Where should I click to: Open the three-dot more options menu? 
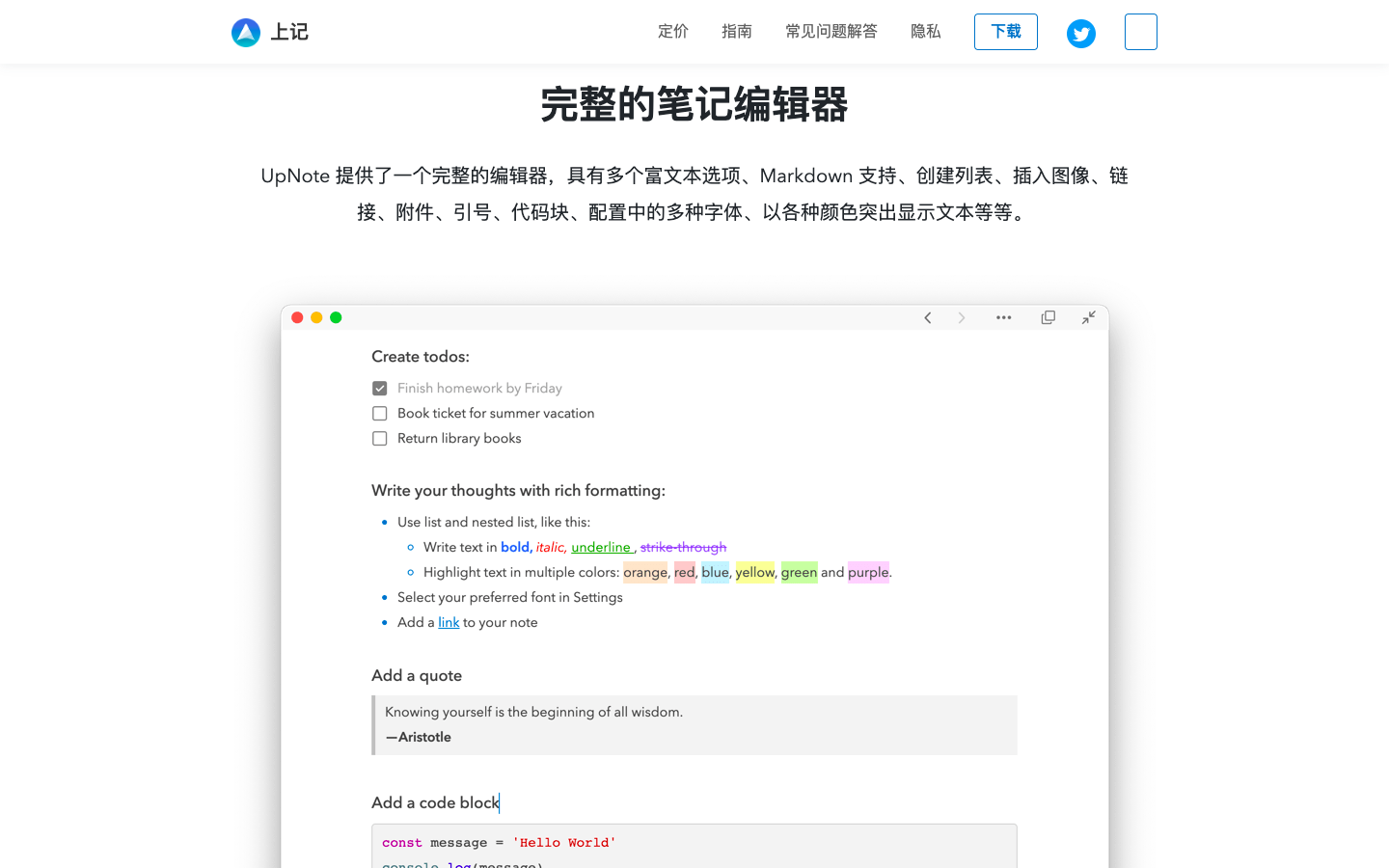(1004, 317)
